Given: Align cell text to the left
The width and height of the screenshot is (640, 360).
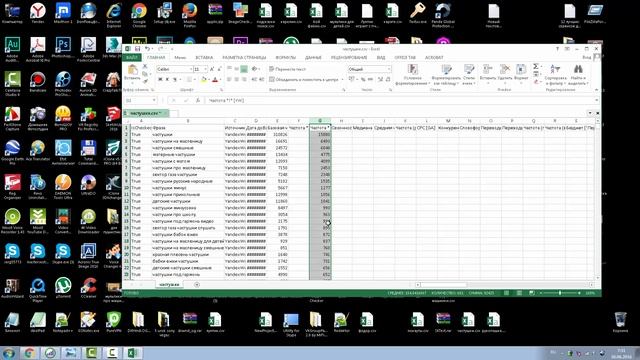Looking at the screenshot, I should [229, 79].
